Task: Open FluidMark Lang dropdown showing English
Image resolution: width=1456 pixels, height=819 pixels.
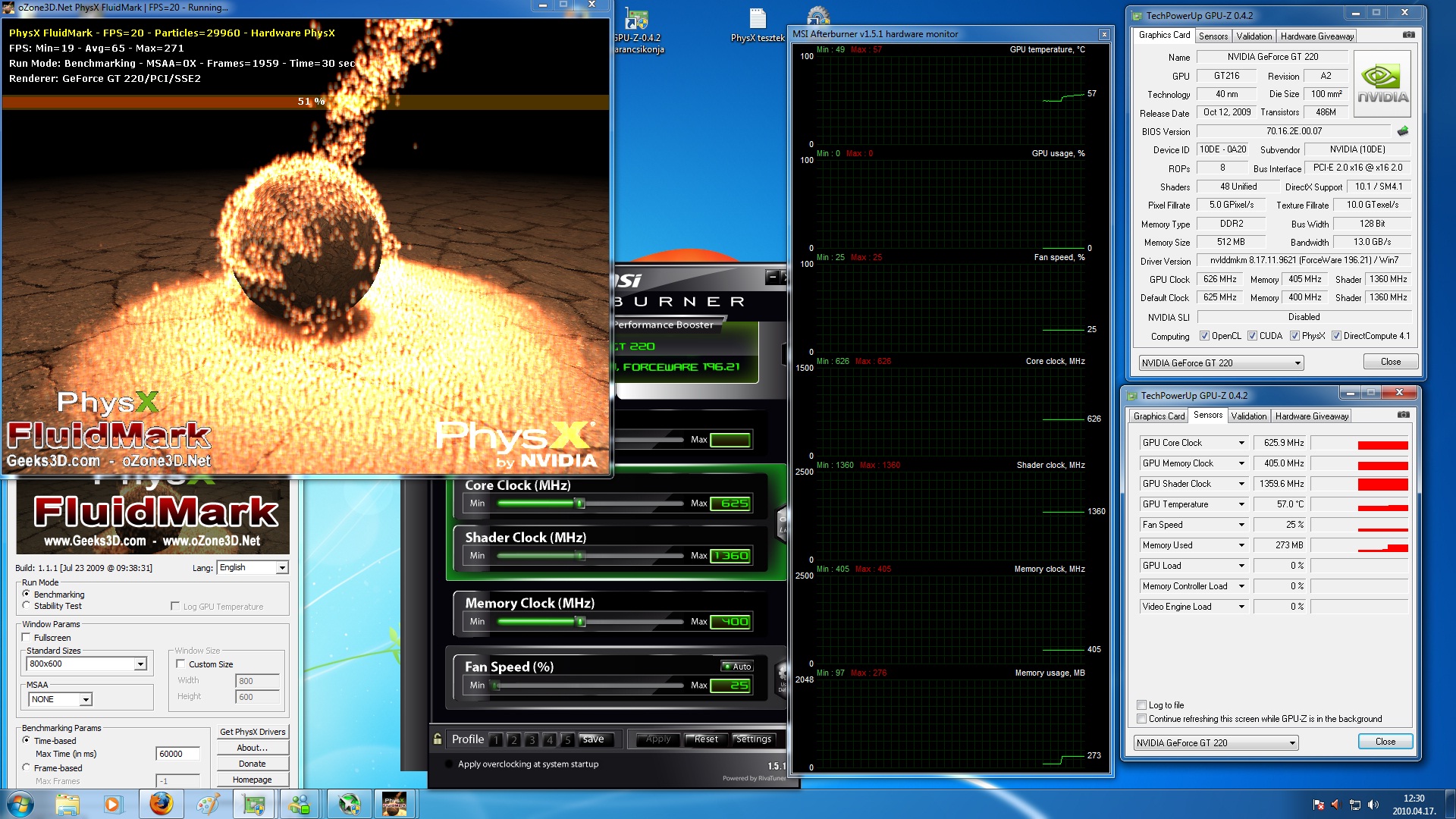Action: (x=253, y=567)
